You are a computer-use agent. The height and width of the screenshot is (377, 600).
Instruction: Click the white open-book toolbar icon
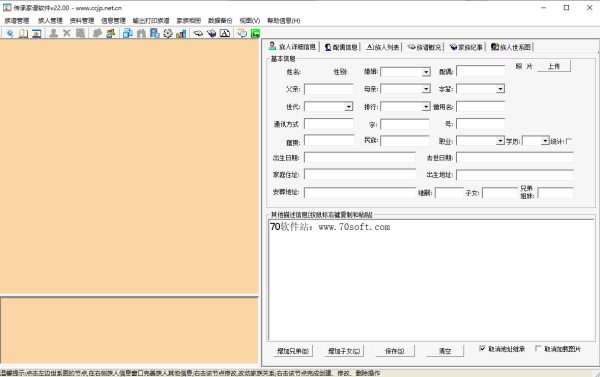pos(198,34)
